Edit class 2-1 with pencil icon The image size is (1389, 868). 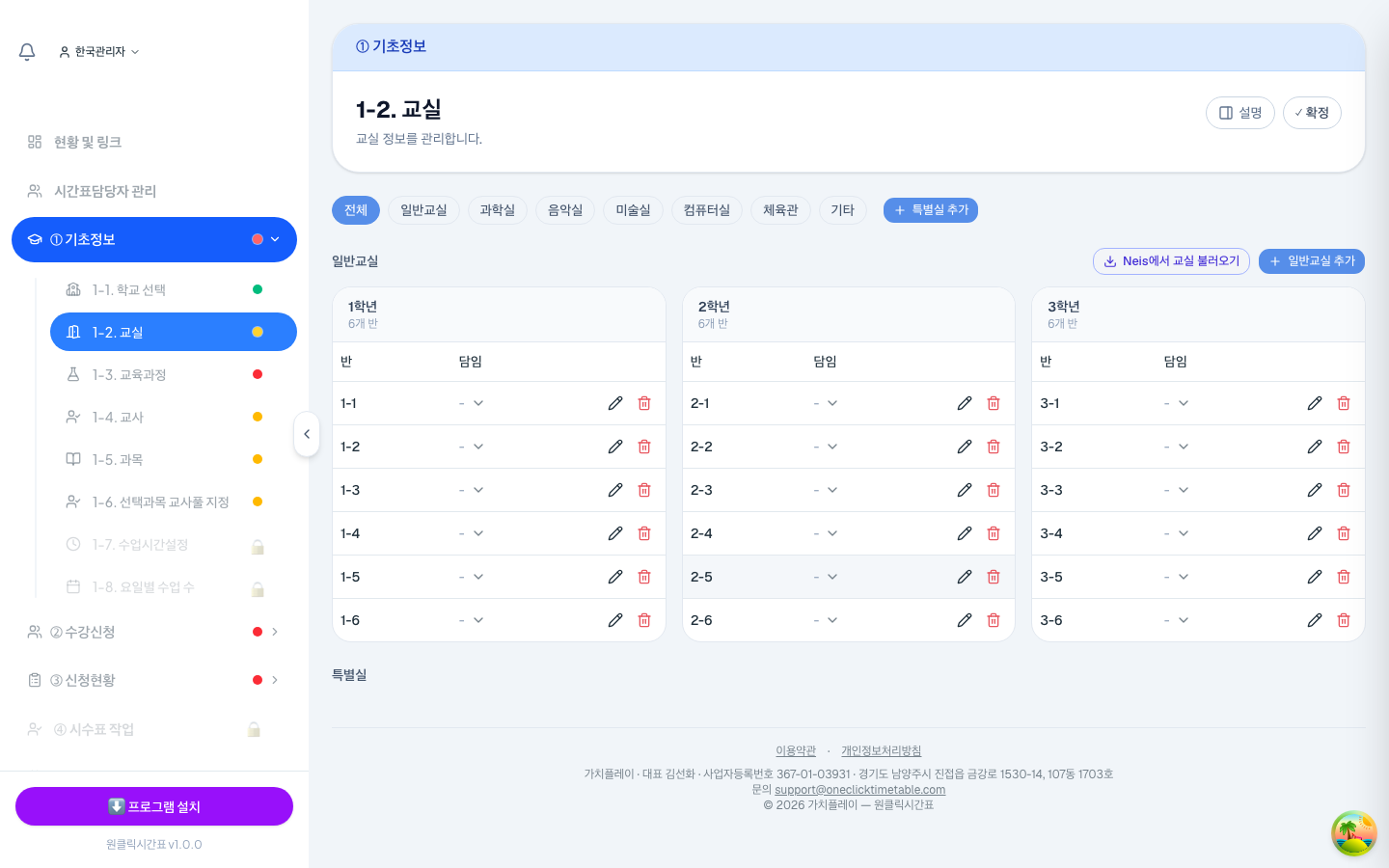coord(965,403)
